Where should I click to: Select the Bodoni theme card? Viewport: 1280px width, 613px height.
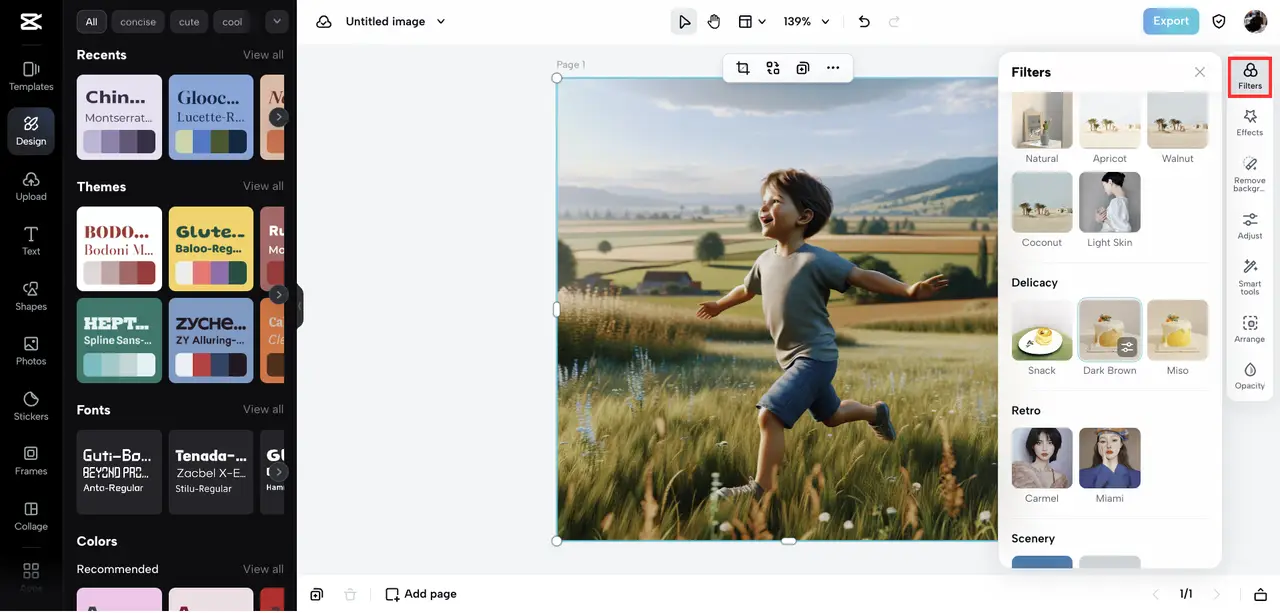point(119,249)
